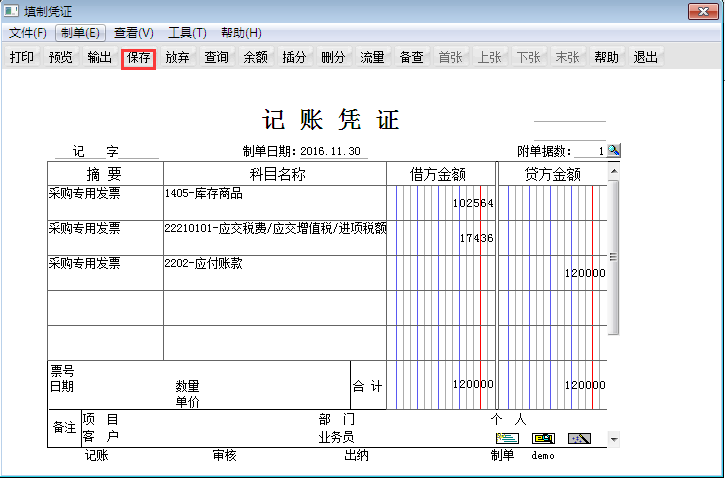Click the scroll-down arrow at voucher bottom right

614,439
